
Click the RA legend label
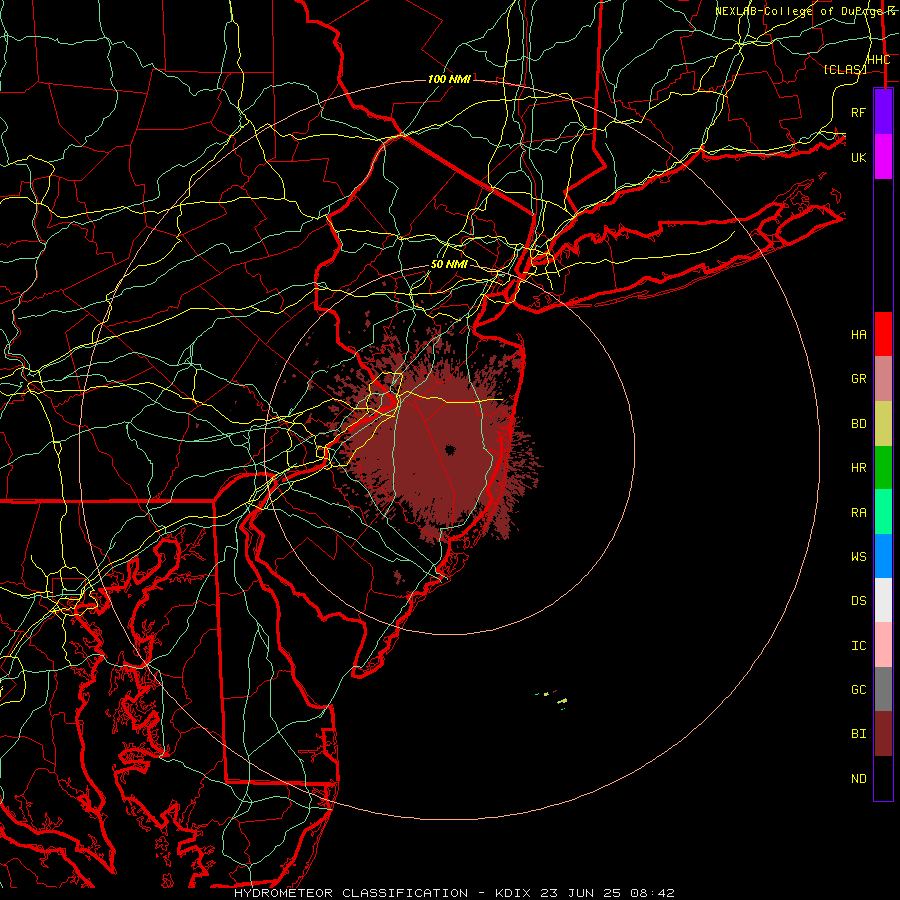point(859,513)
